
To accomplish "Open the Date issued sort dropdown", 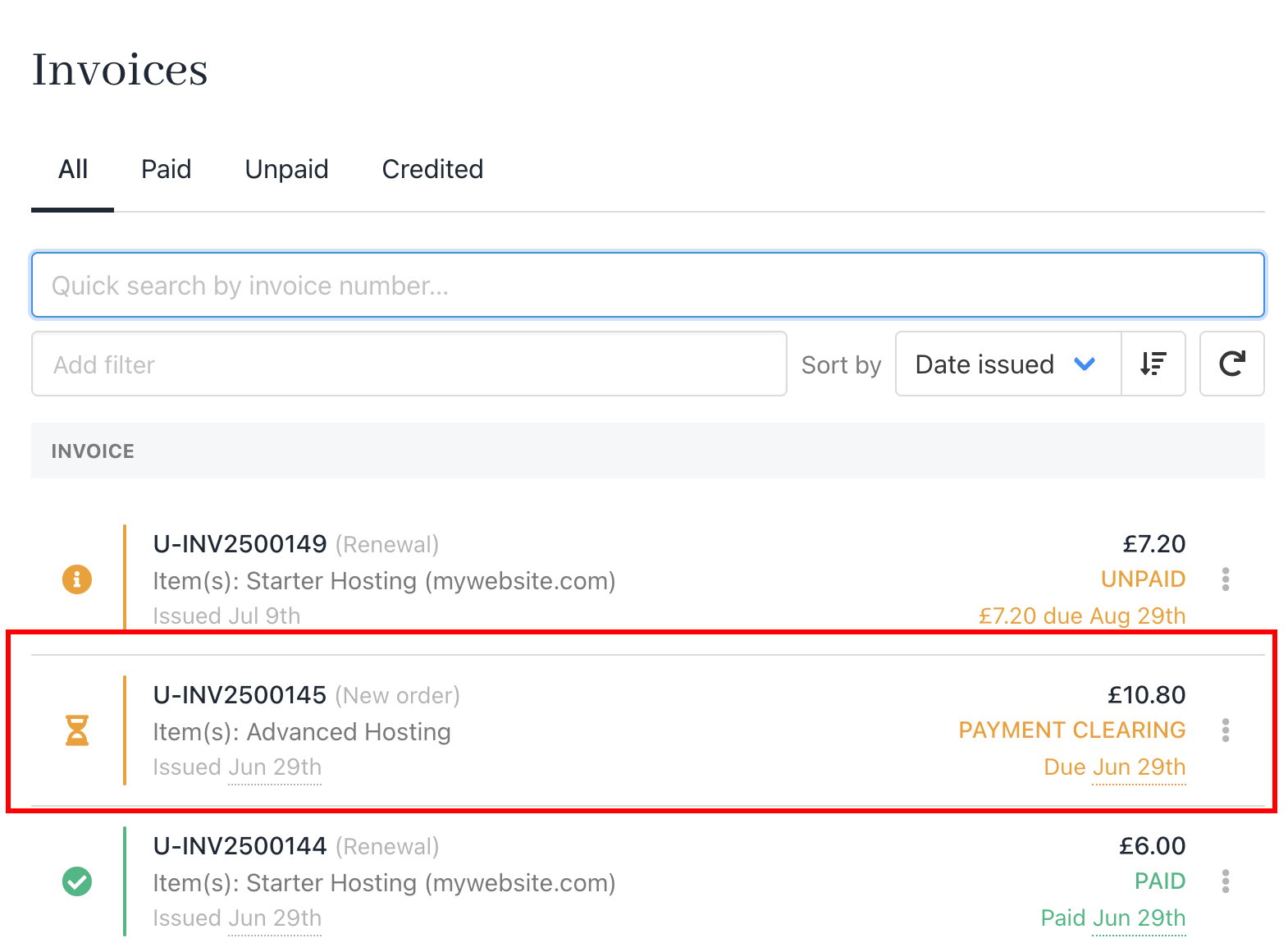I will pyautogui.click(x=1008, y=364).
